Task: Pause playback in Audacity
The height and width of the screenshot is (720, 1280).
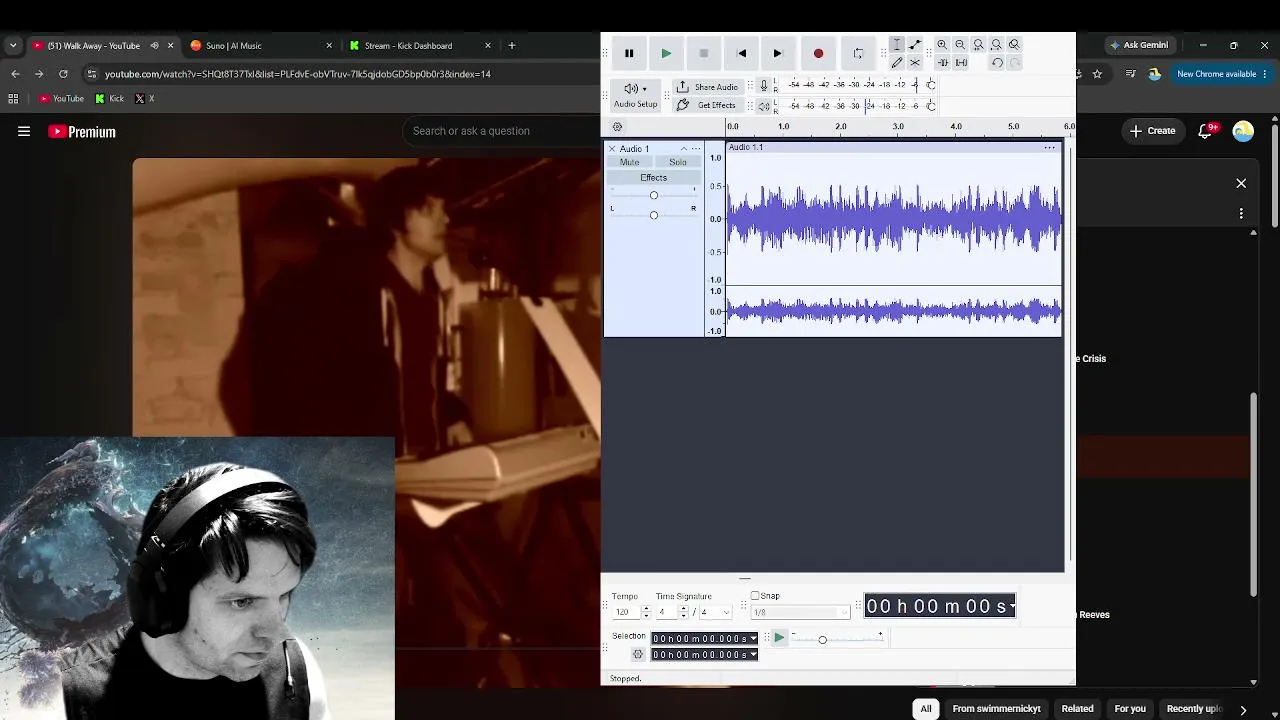Action: point(629,53)
